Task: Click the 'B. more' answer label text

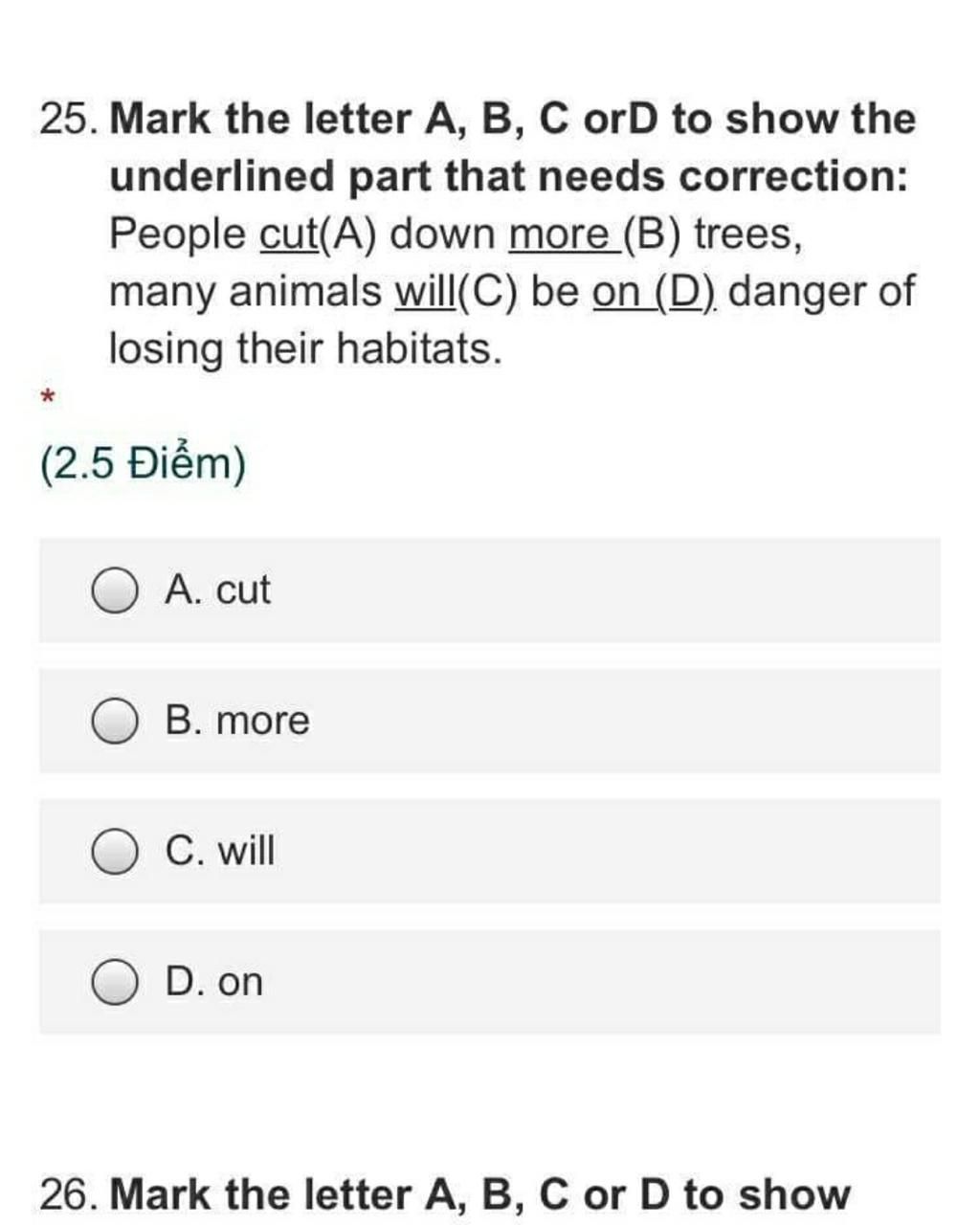Action: click(x=237, y=721)
